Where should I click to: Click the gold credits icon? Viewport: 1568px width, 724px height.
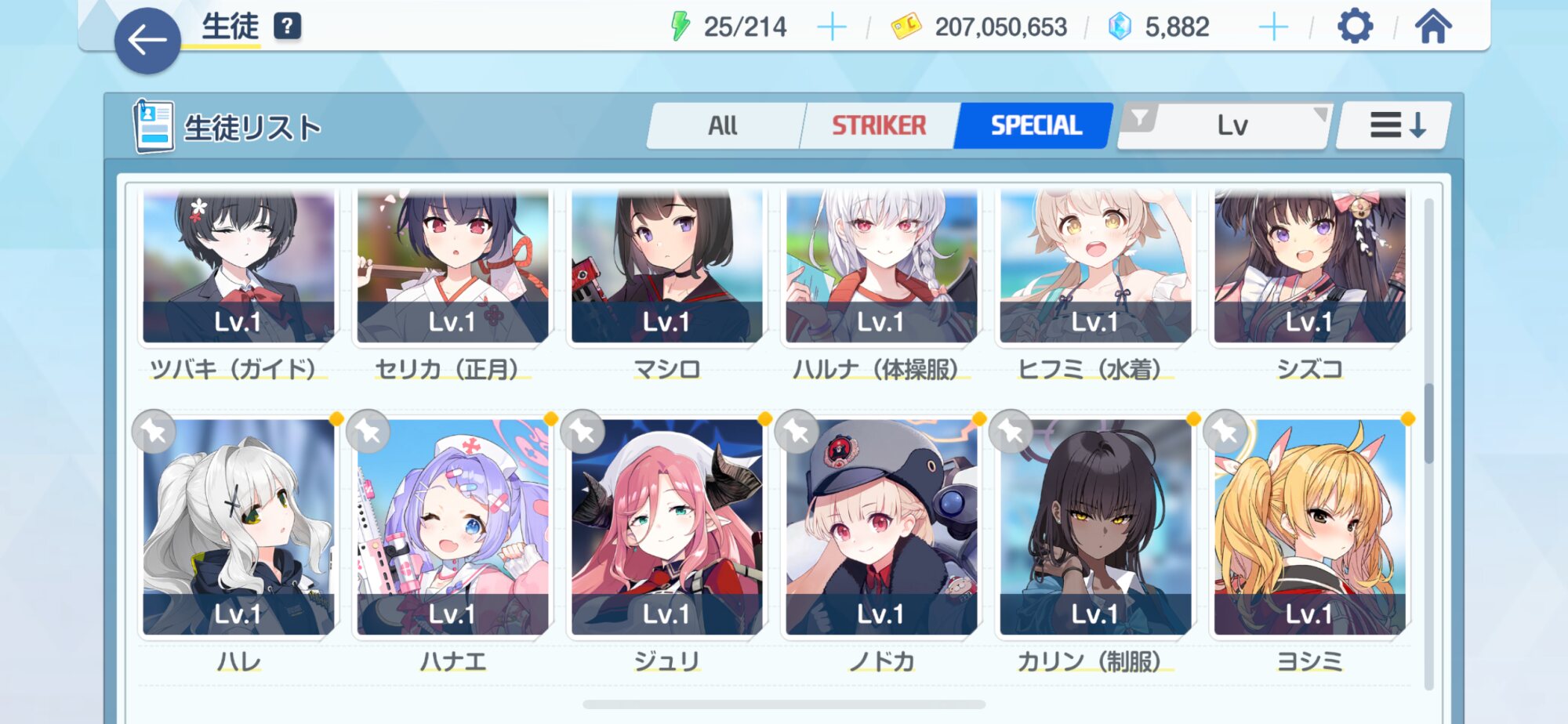(x=906, y=27)
